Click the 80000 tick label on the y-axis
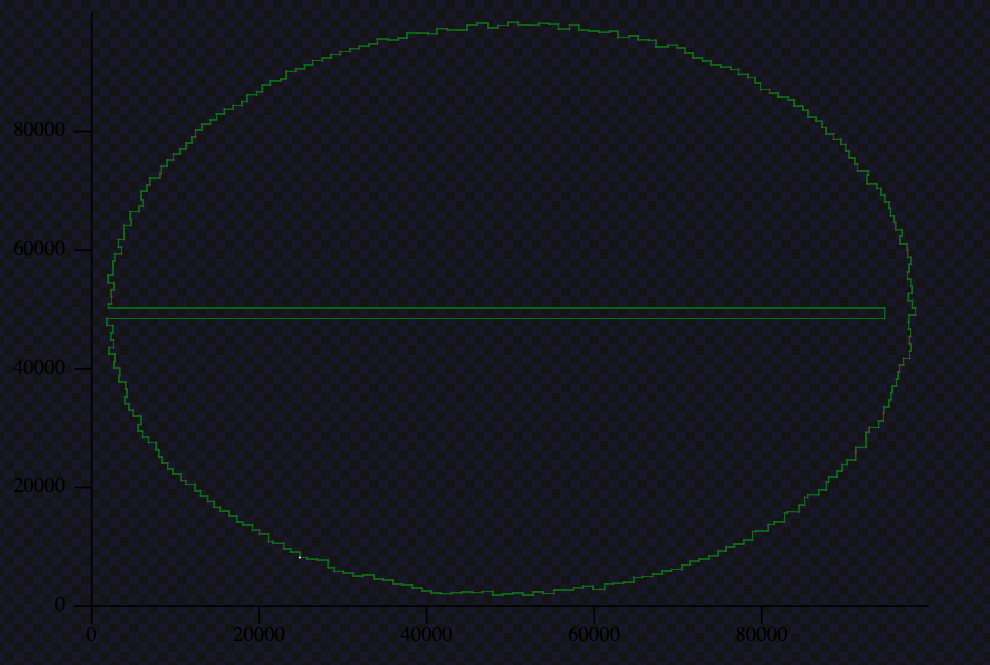 pyautogui.click(x=39, y=130)
